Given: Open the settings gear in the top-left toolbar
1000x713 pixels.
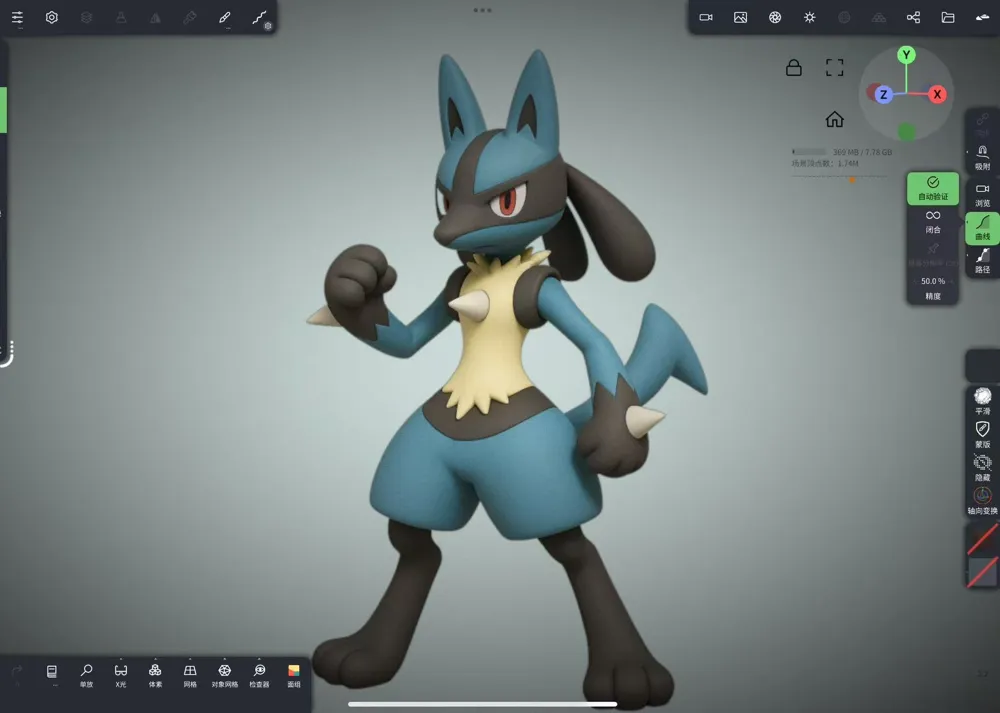Looking at the screenshot, I should 51,17.
